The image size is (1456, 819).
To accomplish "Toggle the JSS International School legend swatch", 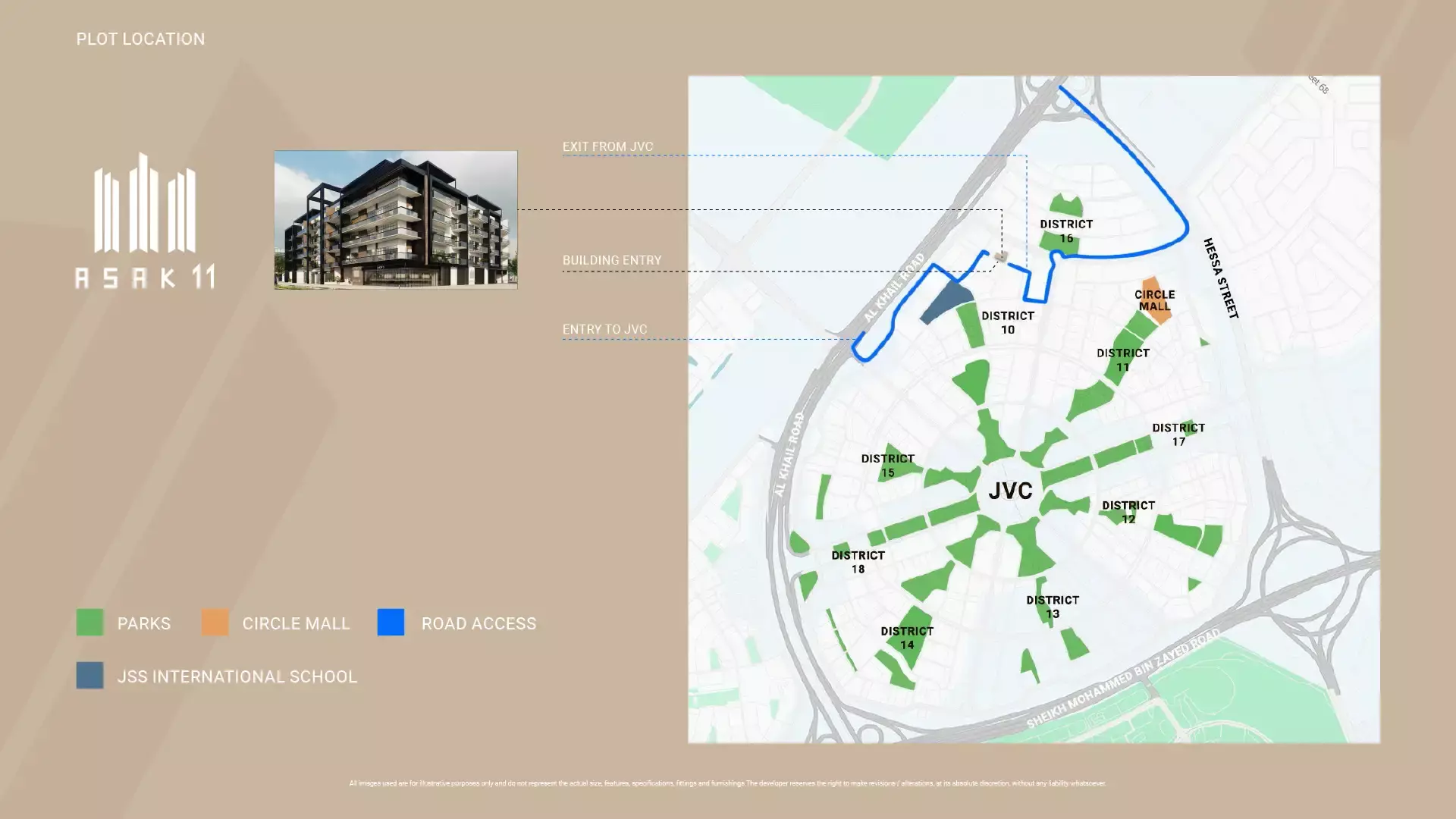I will (x=90, y=676).
